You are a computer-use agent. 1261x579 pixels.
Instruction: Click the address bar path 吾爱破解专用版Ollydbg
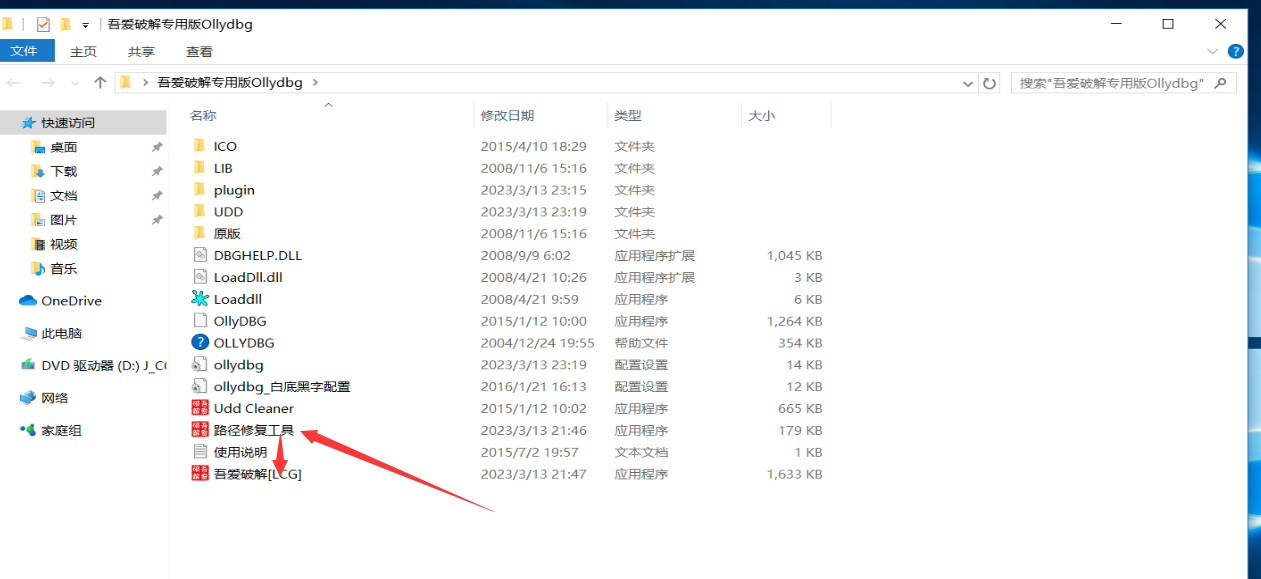tap(229, 83)
